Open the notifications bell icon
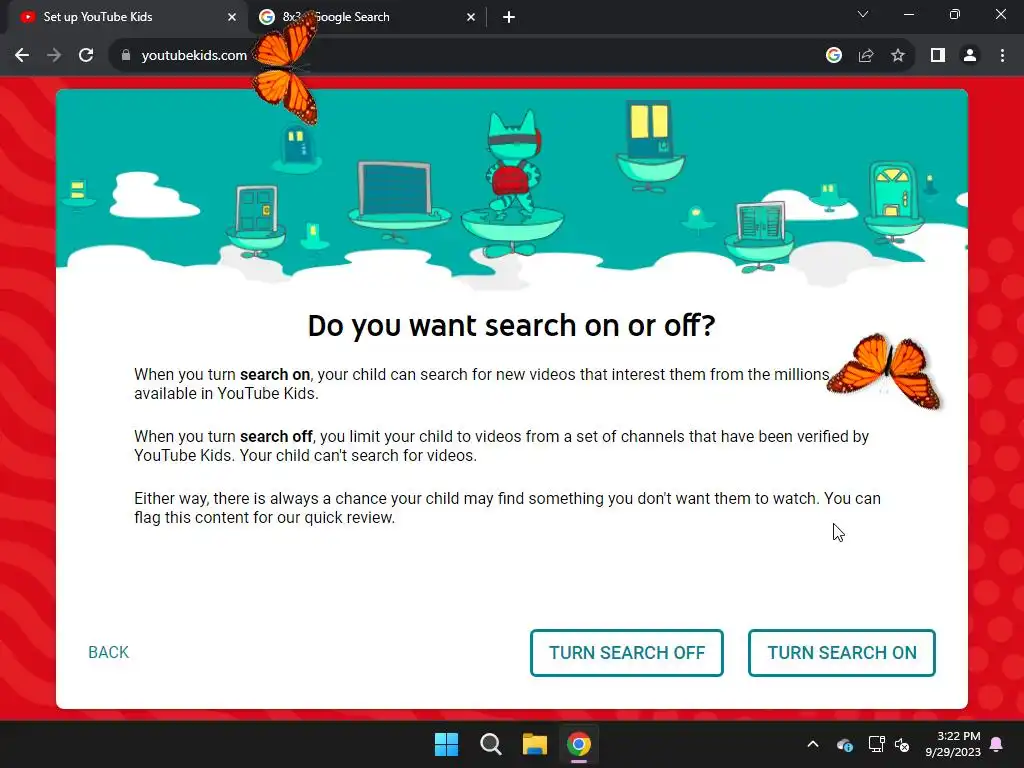The width and height of the screenshot is (1024, 768). point(997,744)
